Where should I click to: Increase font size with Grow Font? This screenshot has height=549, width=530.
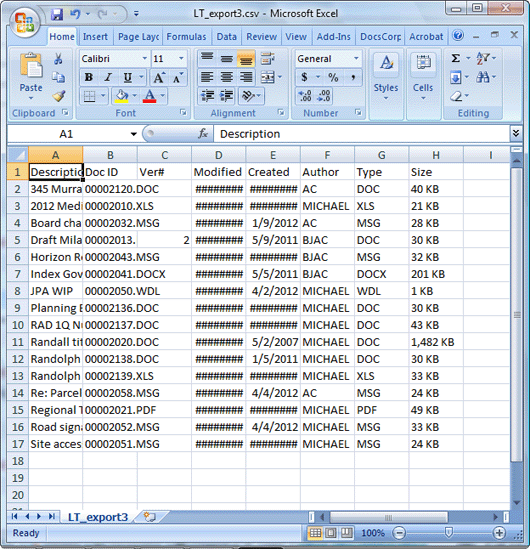point(159,77)
